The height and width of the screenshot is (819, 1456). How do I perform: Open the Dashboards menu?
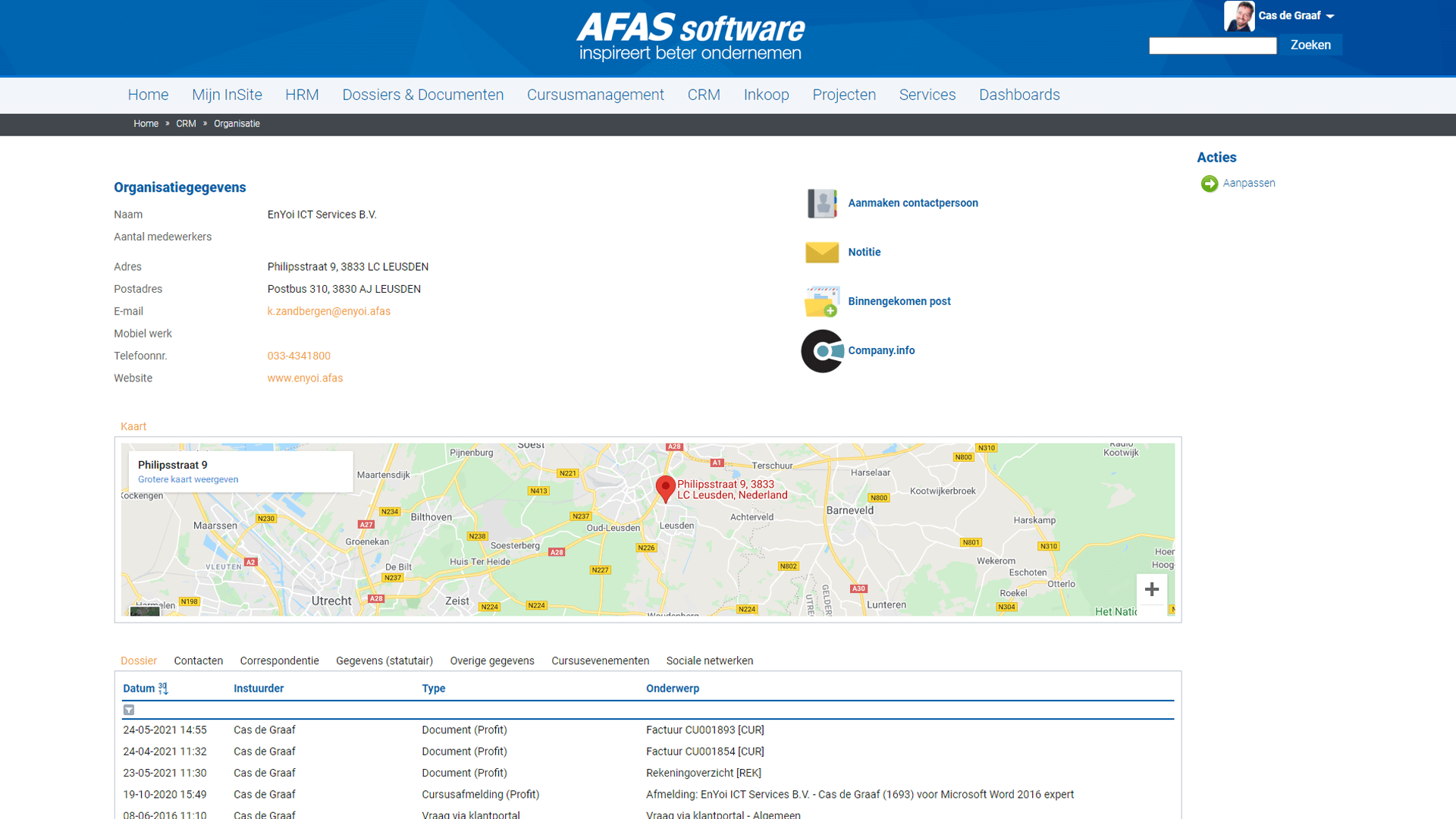coord(1019,95)
